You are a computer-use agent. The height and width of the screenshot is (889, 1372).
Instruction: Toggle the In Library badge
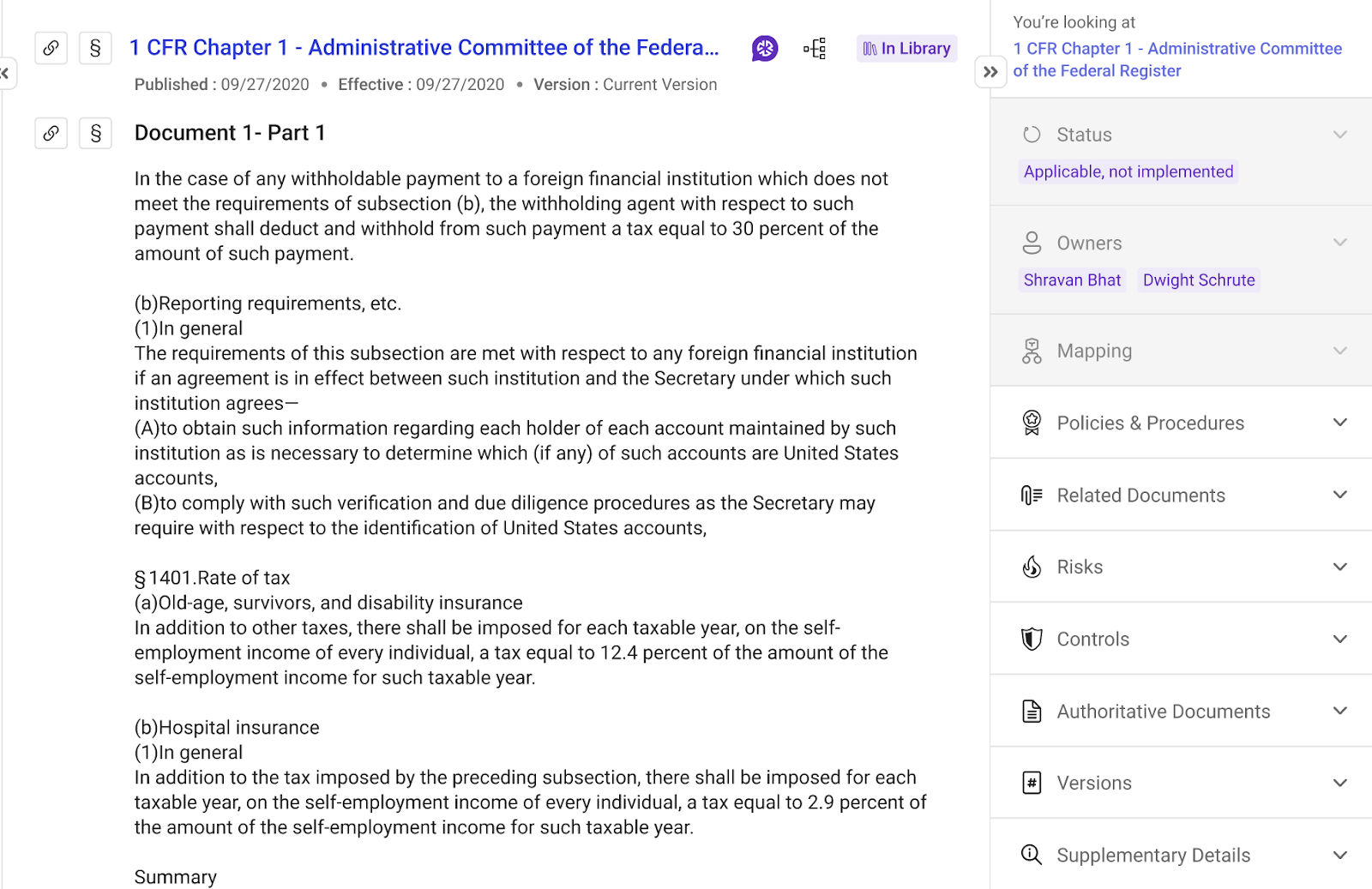click(x=906, y=48)
